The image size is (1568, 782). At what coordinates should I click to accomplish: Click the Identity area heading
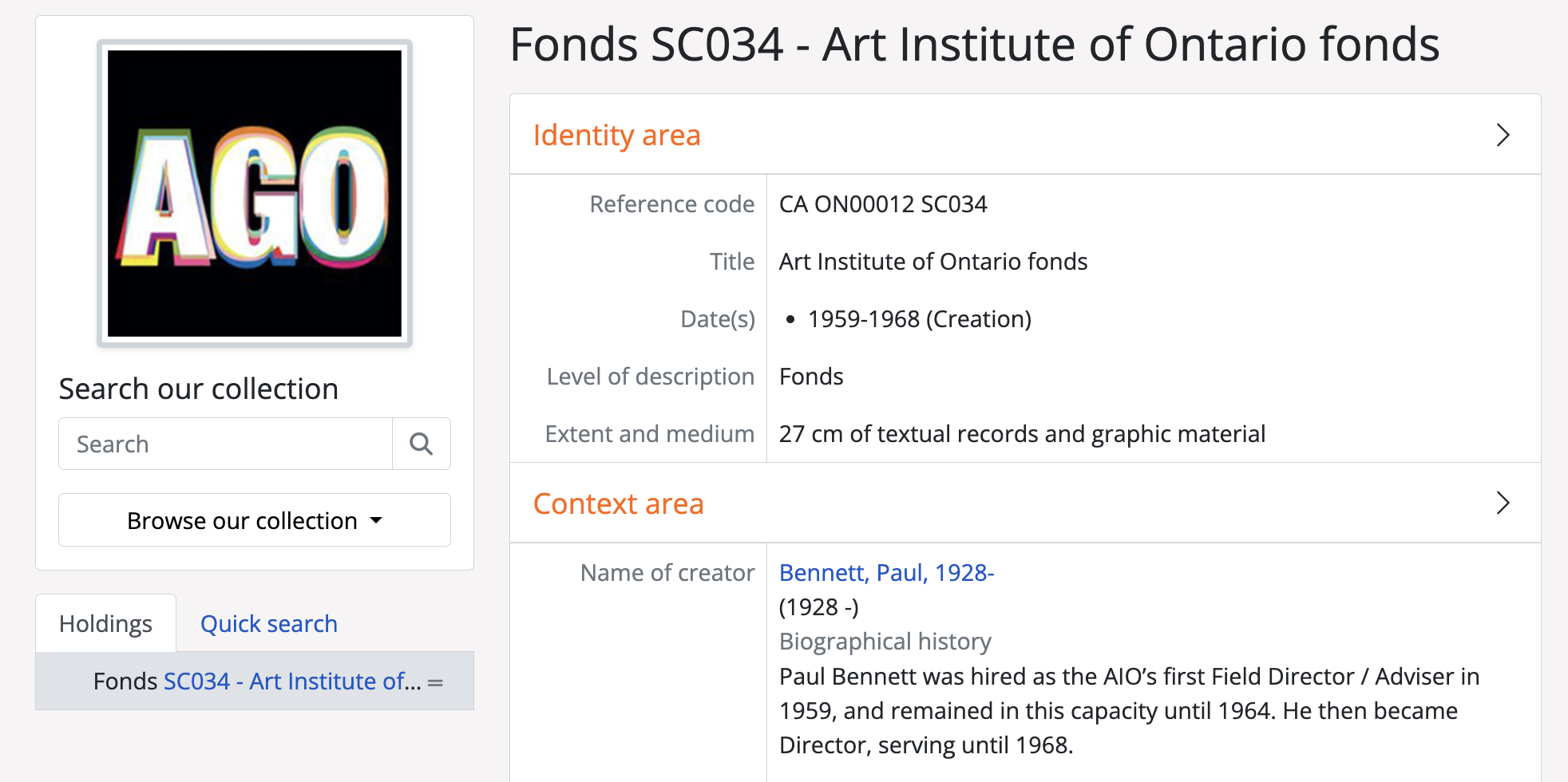616,135
